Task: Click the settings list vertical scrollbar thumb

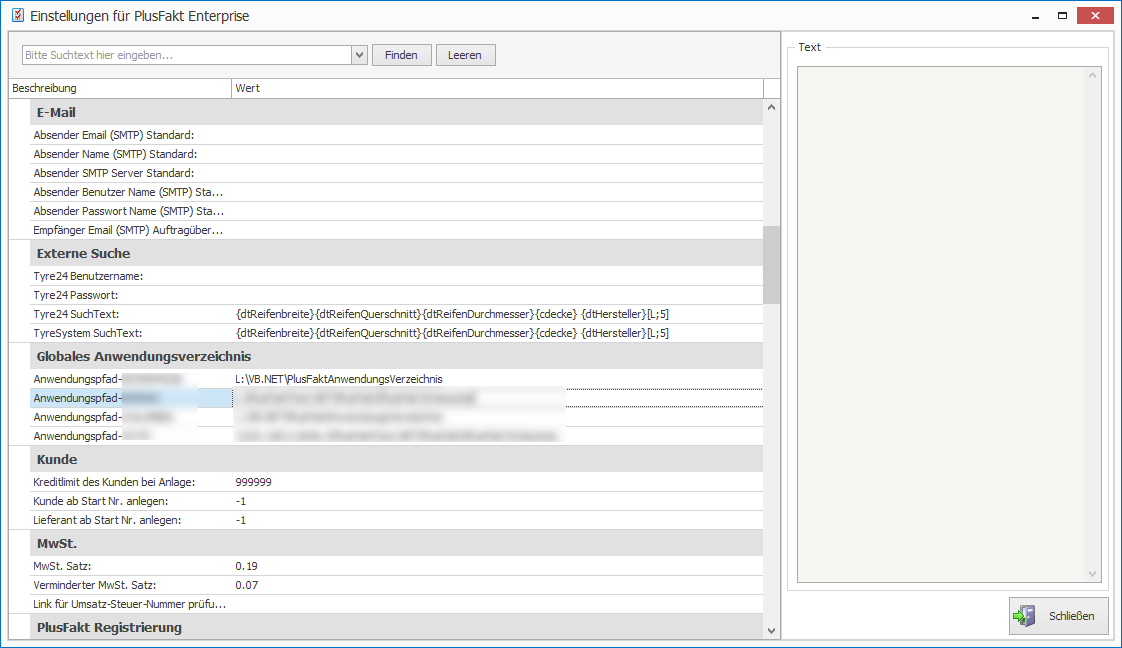Action: (771, 265)
